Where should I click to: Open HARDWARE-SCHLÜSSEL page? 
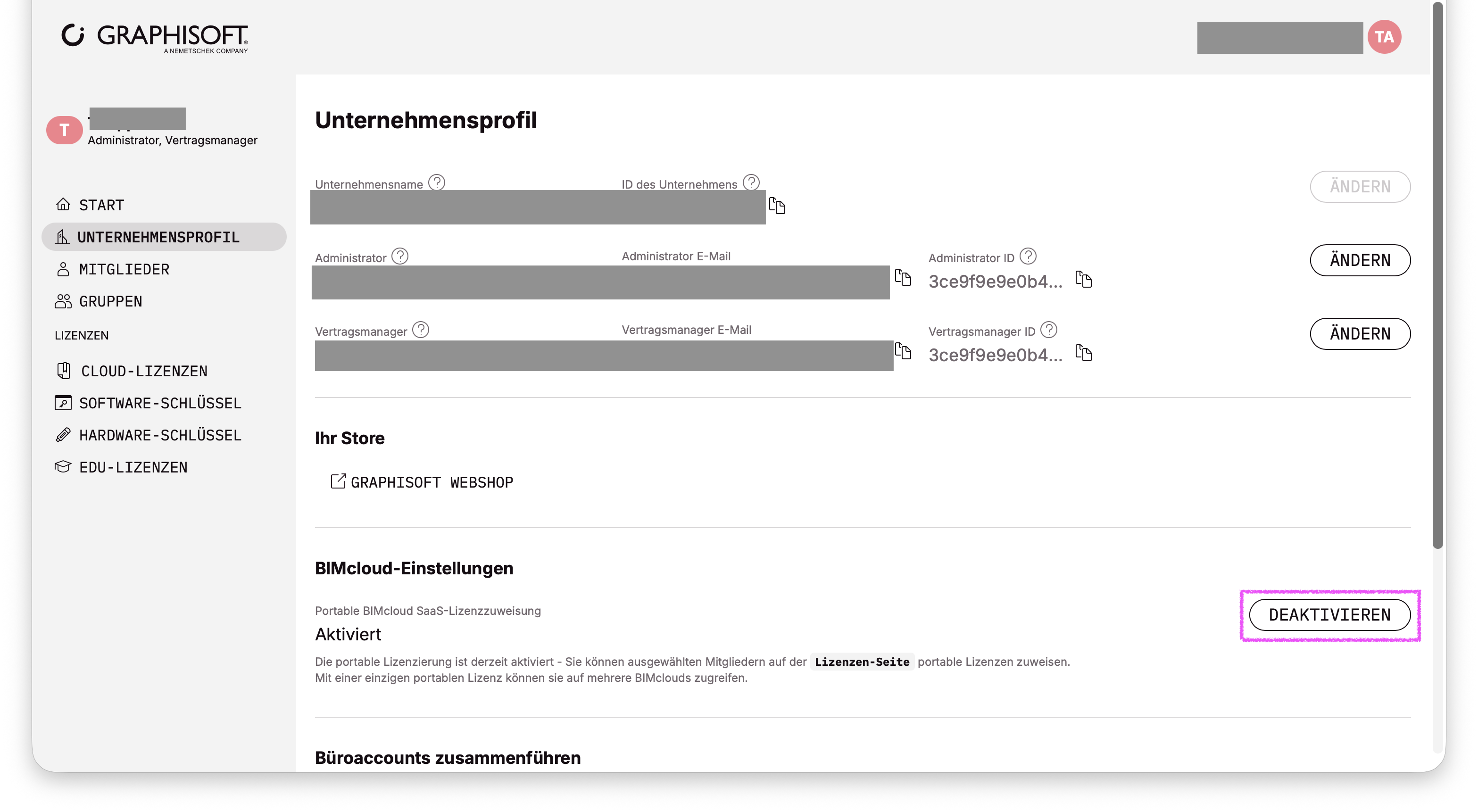click(160, 435)
